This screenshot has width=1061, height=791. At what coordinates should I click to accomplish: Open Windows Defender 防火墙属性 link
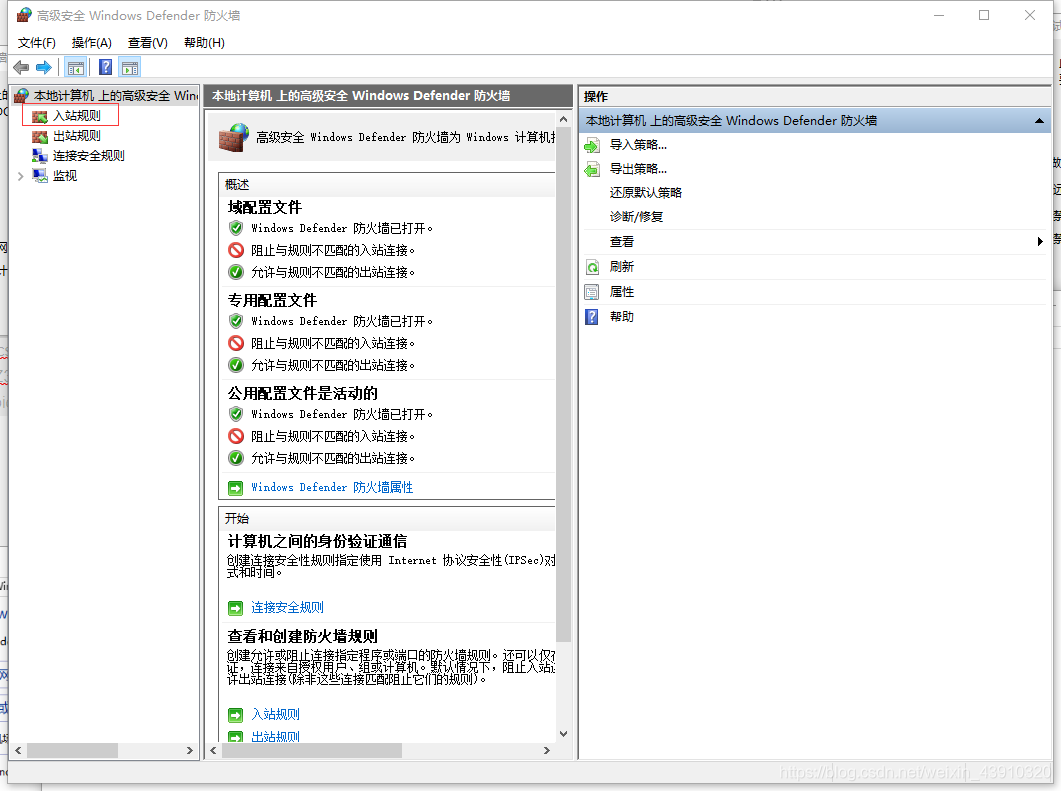point(332,488)
